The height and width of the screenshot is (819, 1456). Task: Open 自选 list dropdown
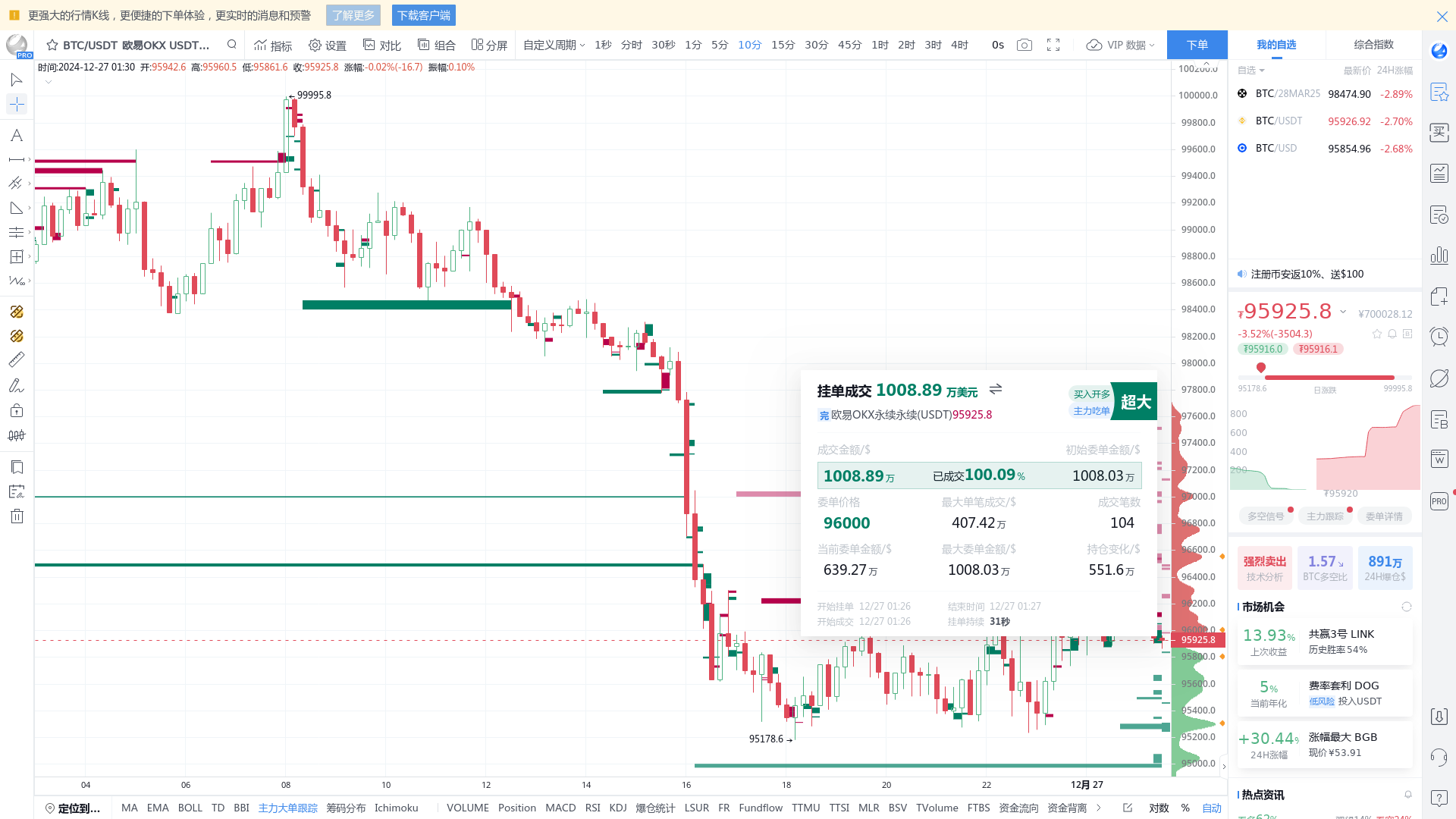pyautogui.click(x=1251, y=70)
